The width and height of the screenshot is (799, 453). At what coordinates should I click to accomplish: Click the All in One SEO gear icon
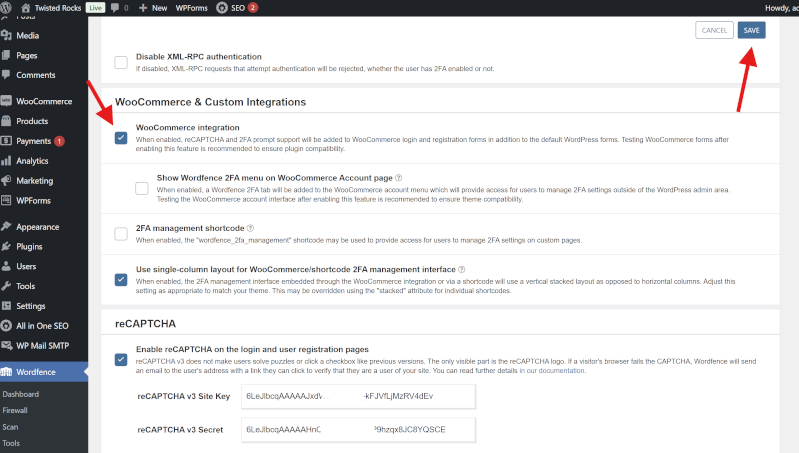pyautogui.click(x=6, y=326)
